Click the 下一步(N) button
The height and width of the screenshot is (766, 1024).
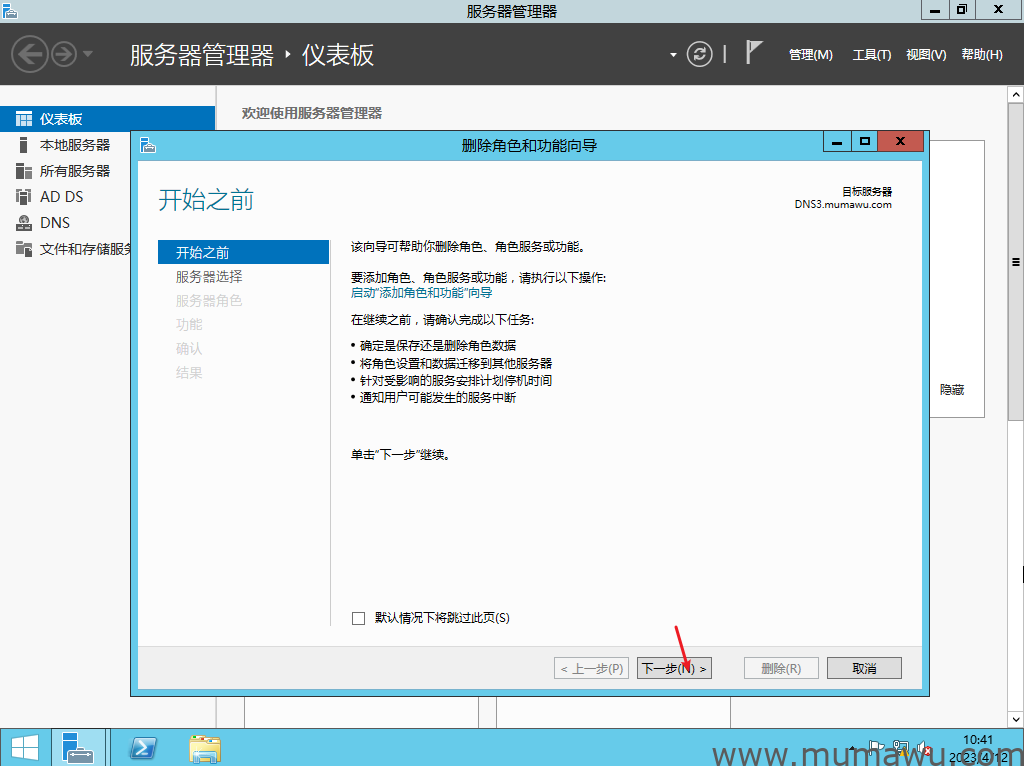click(x=674, y=667)
